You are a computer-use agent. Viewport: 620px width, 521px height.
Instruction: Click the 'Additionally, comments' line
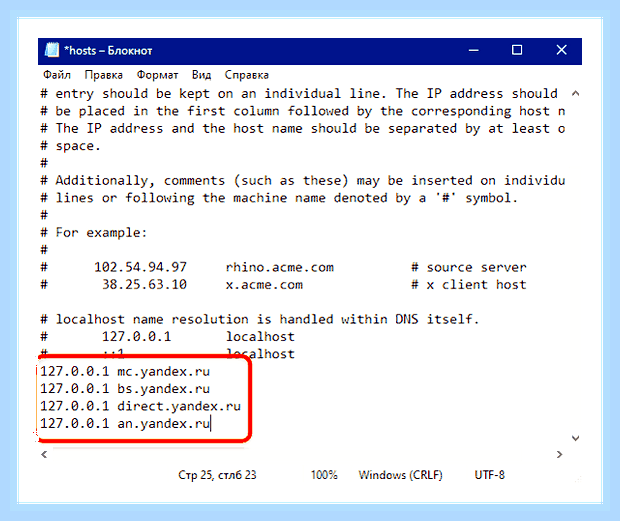coord(302,181)
